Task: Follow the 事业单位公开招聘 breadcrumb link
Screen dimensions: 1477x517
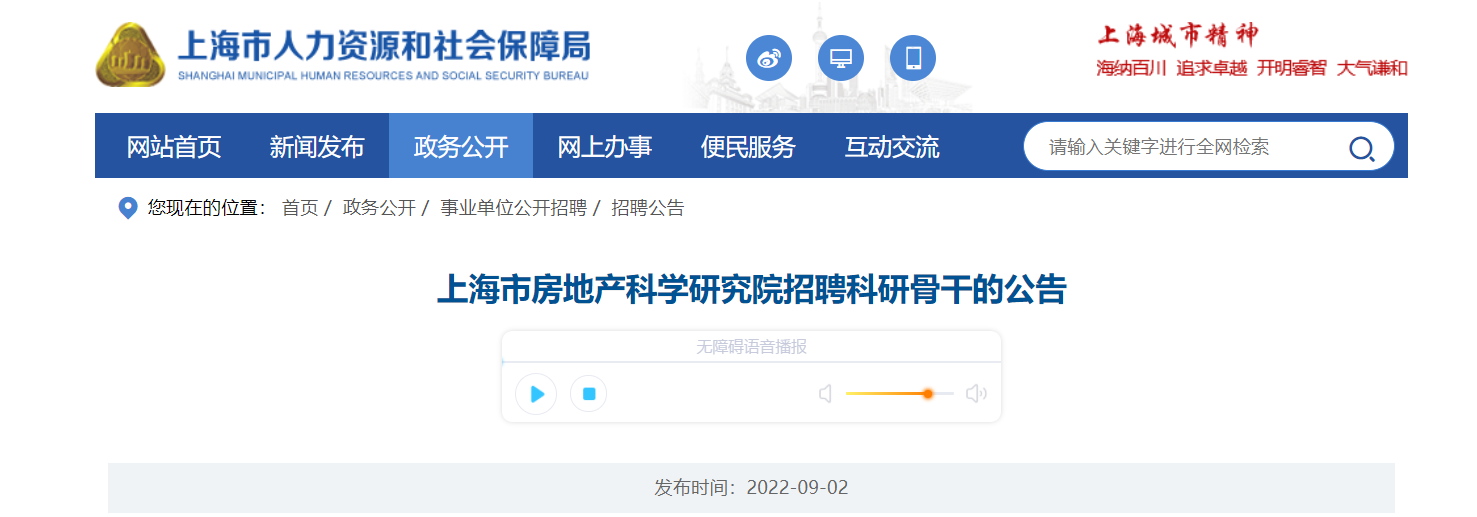Action: point(513,208)
